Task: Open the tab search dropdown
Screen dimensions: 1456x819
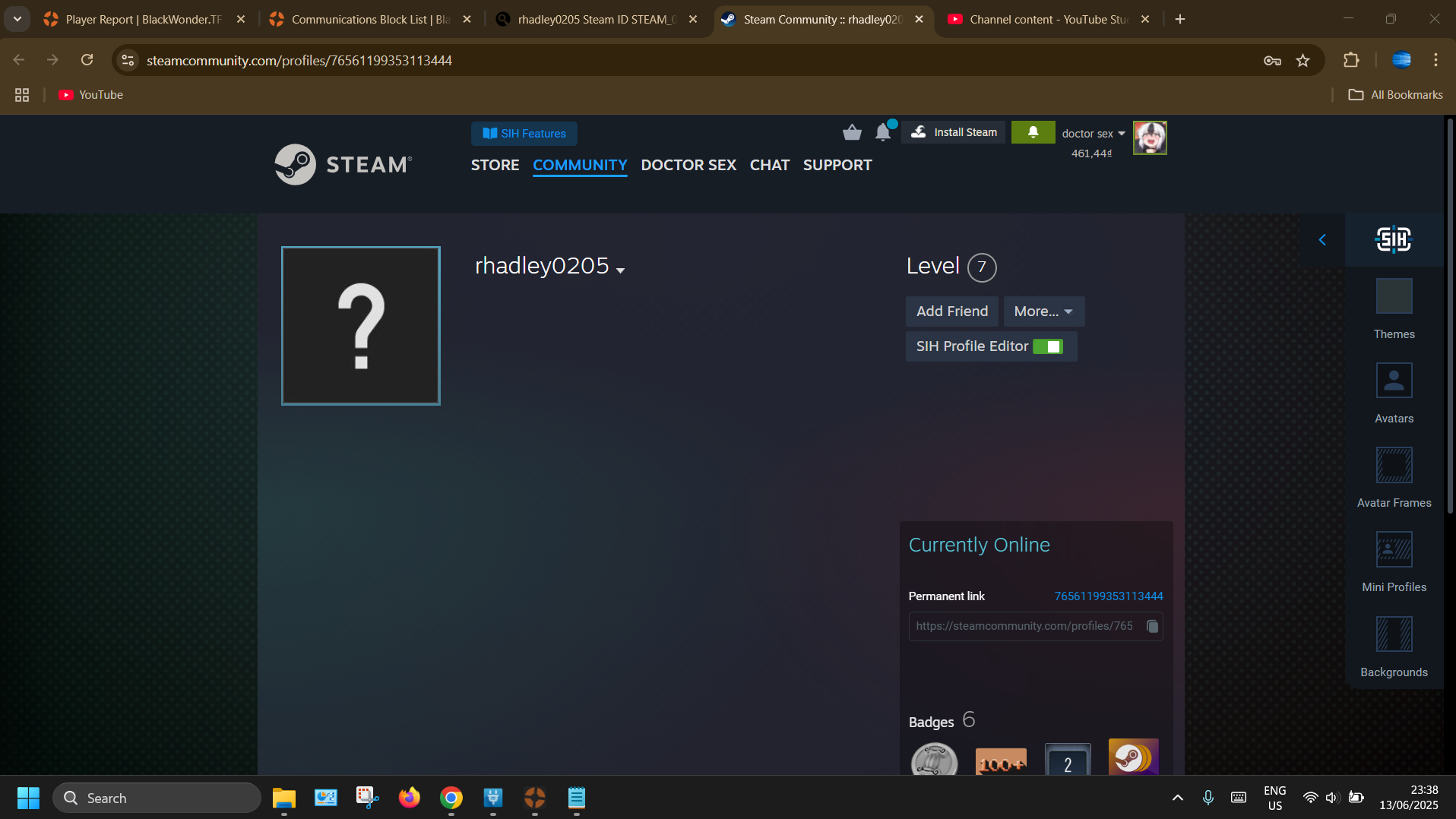Action: (17, 19)
